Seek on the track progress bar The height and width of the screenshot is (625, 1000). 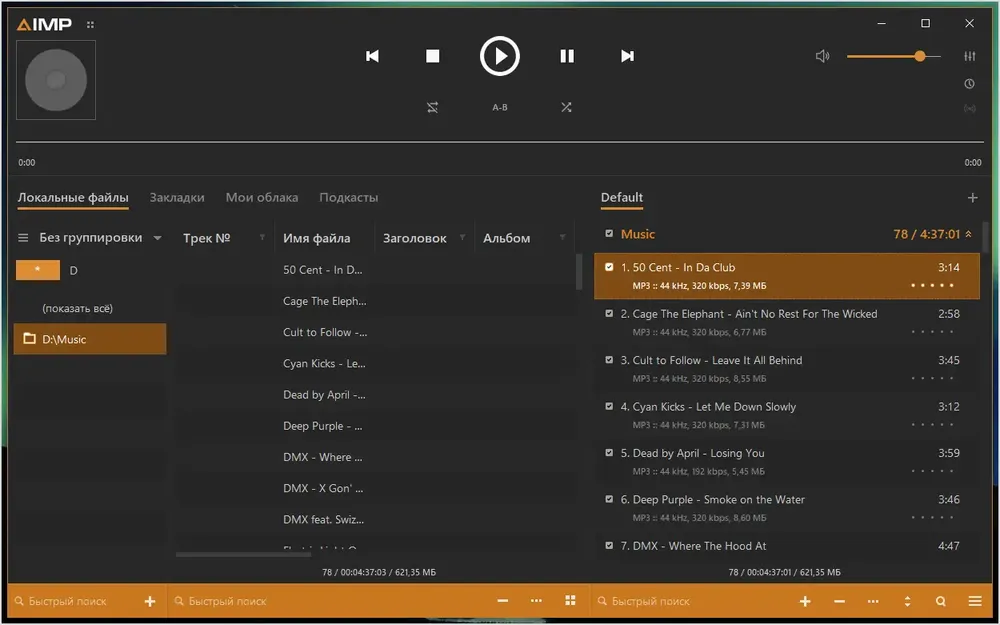click(499, 142)
